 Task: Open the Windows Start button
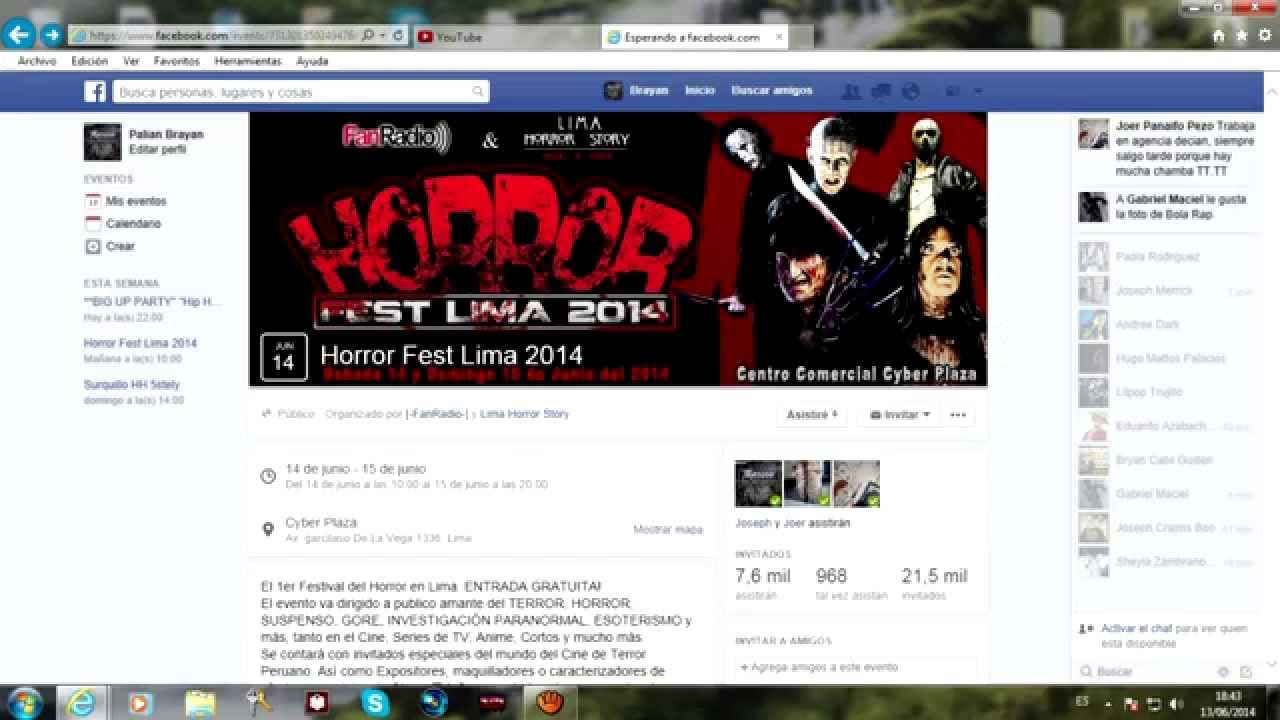(24, 703)
